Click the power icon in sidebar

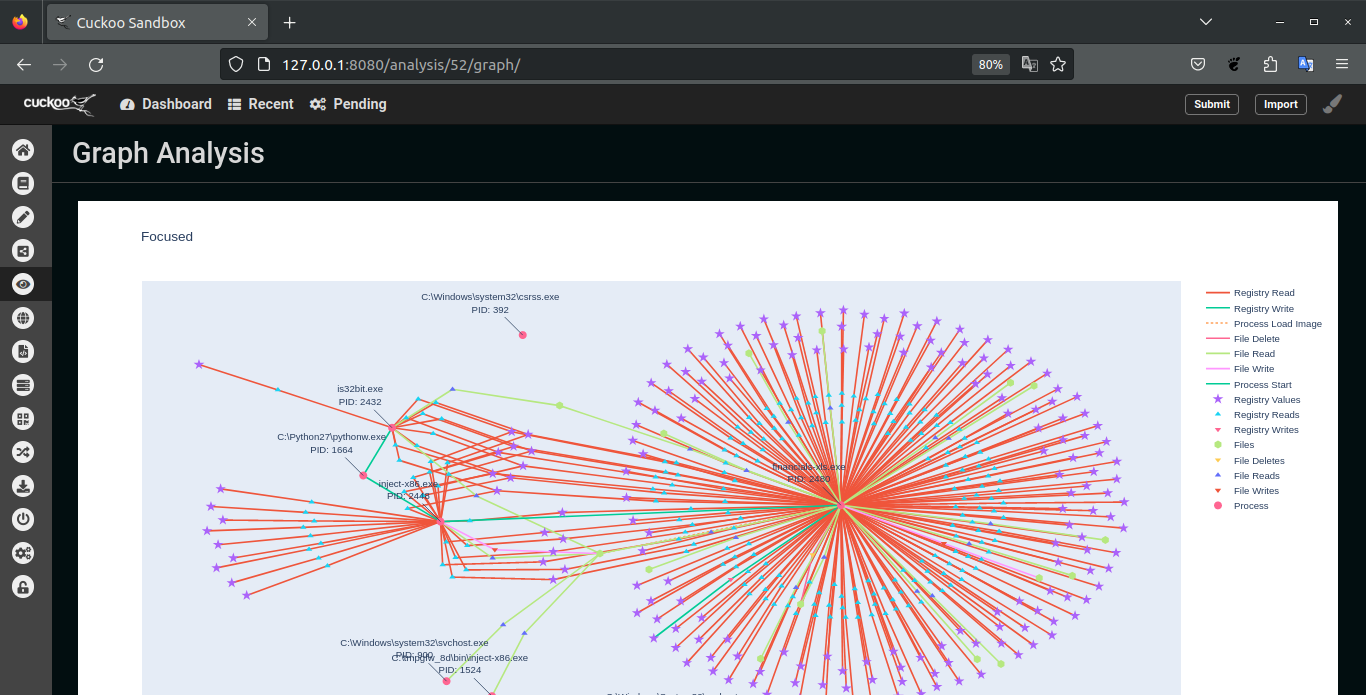(23, 520)
